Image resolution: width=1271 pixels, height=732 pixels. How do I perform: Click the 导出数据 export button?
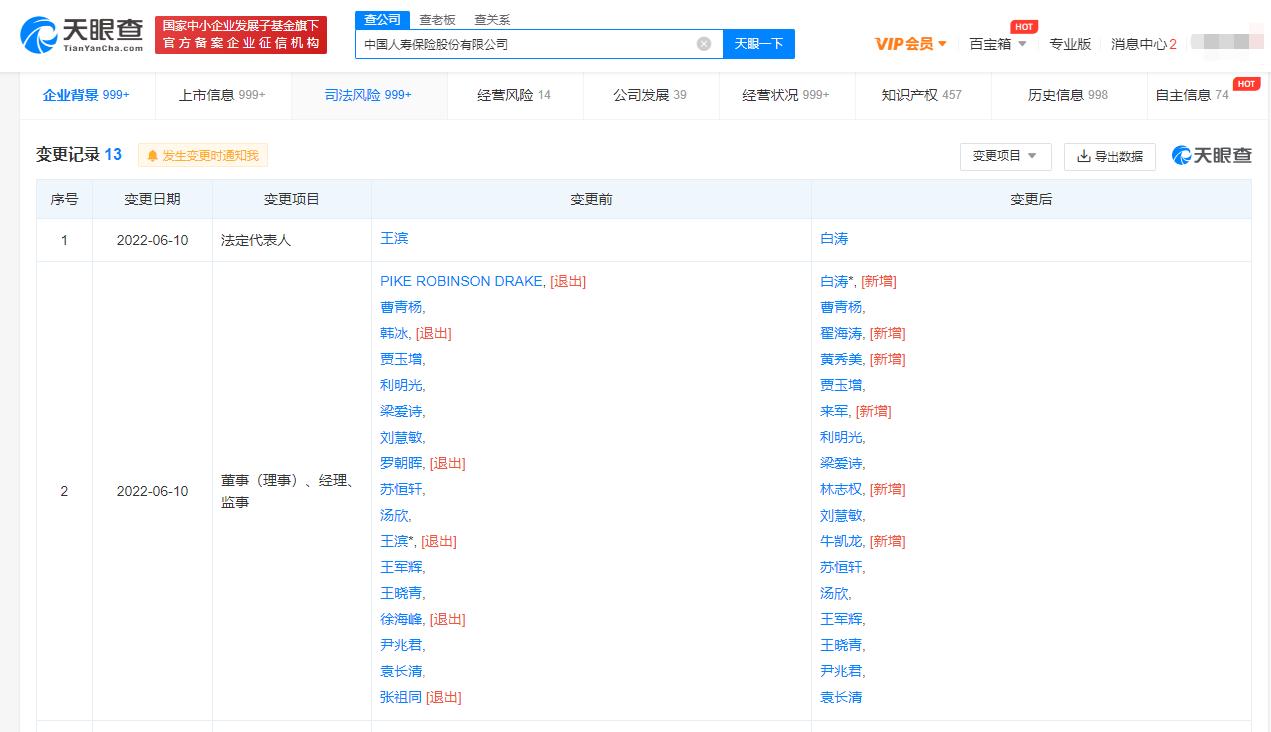point(1109,156)
